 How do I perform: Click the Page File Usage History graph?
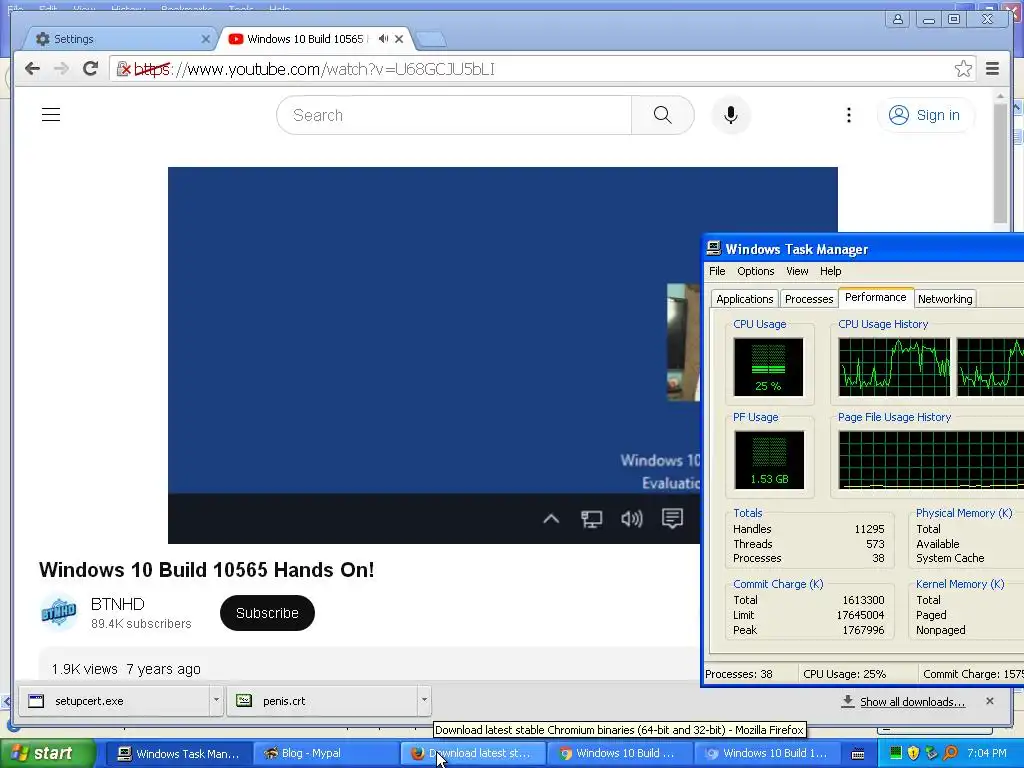click(931, 460)
